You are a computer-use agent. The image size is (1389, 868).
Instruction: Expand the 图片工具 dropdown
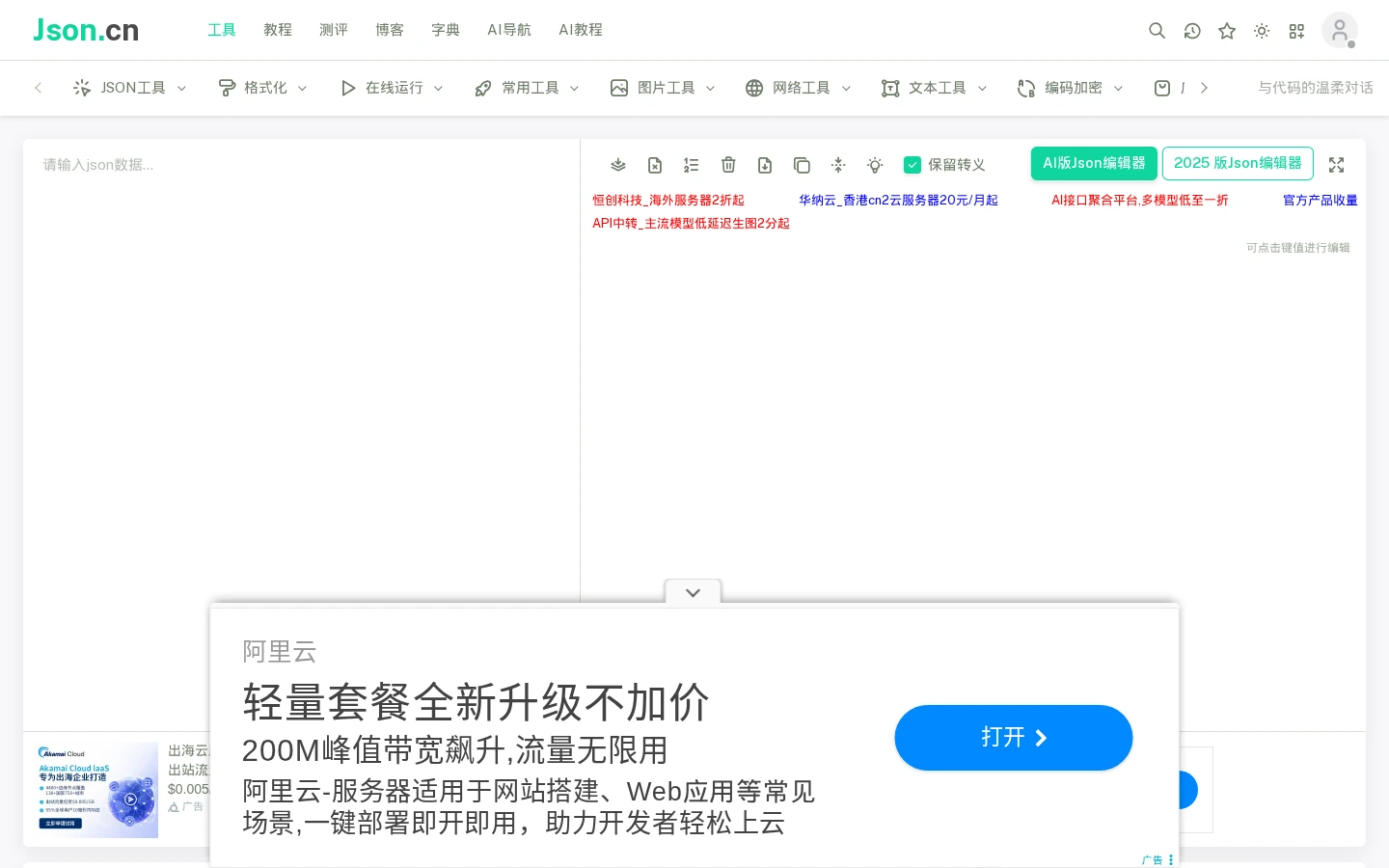[x=663, y=88]
